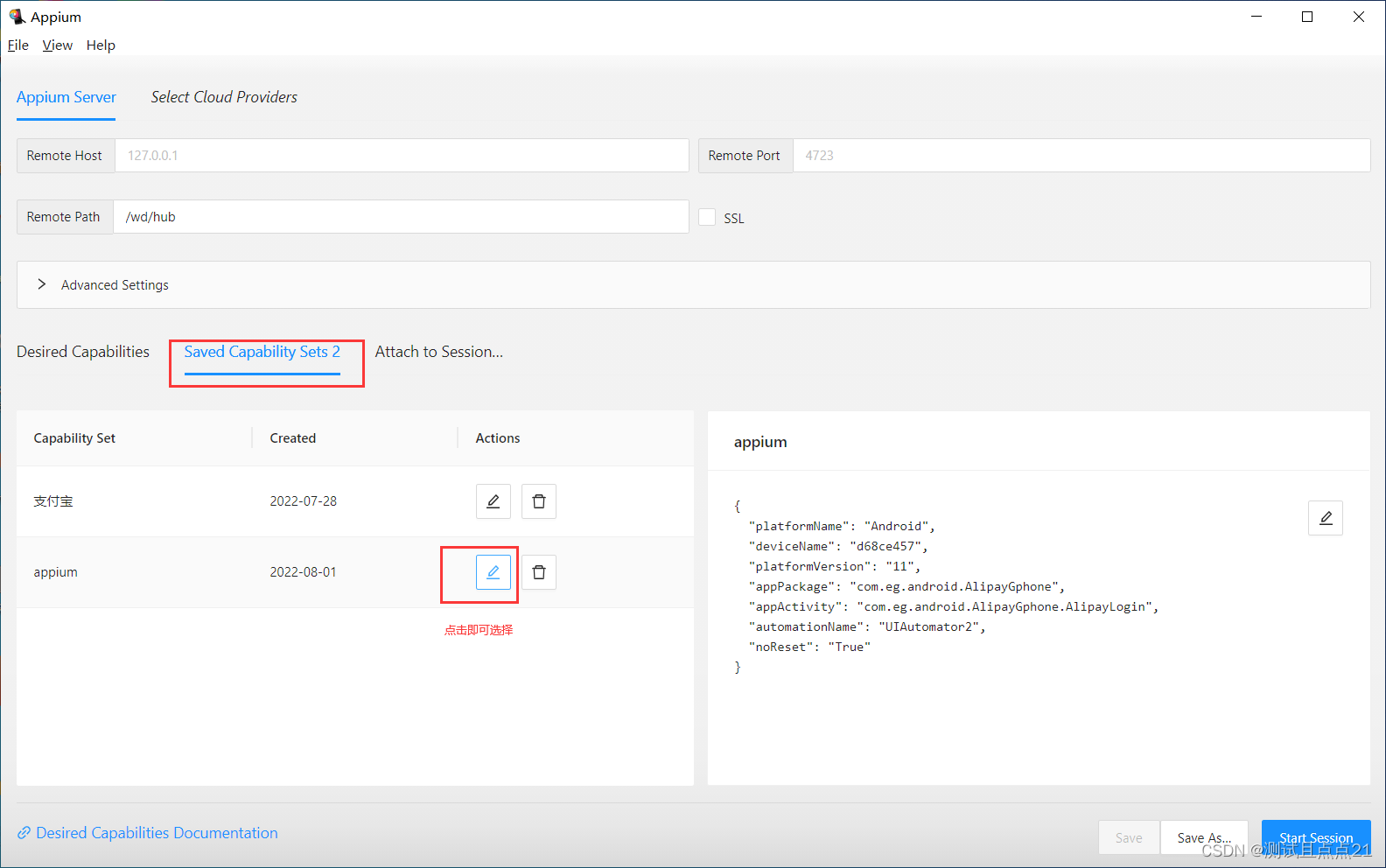Edit raw JSON with pencil icon

1326,518
